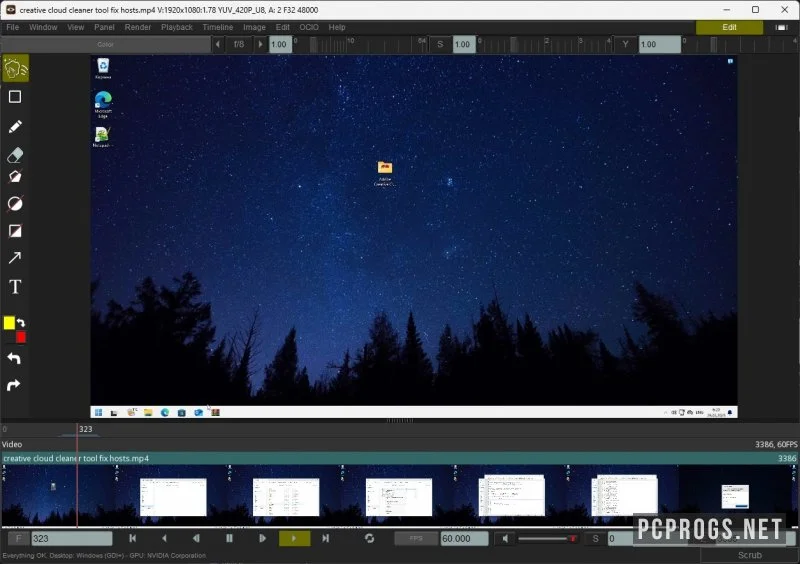Increase exposure with right arrow
Screen dimensions: 800x564
click(260, 44)
